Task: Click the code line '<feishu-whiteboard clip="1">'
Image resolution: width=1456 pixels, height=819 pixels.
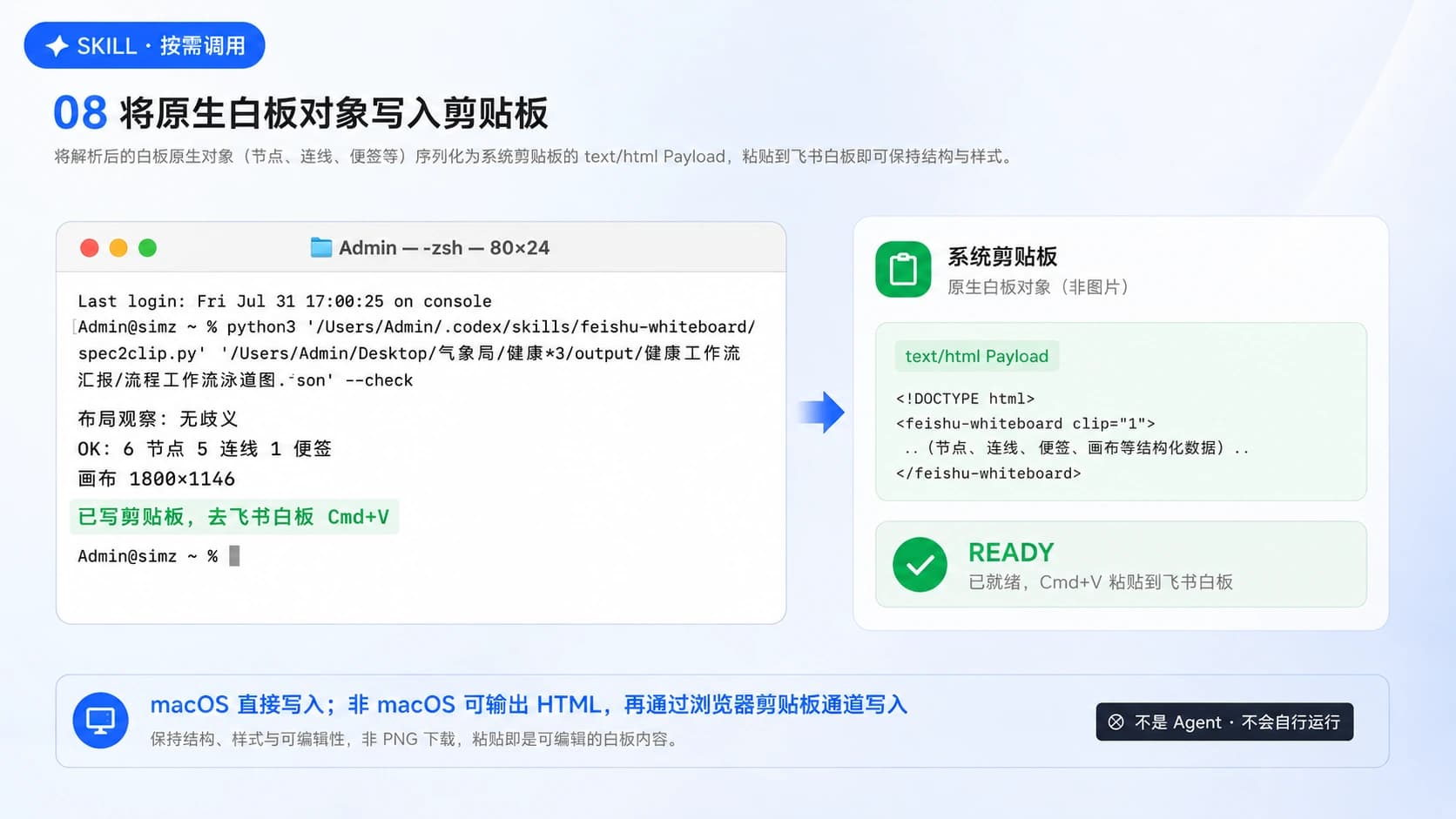Action: pyautogui.click(x=1025, y=424)
